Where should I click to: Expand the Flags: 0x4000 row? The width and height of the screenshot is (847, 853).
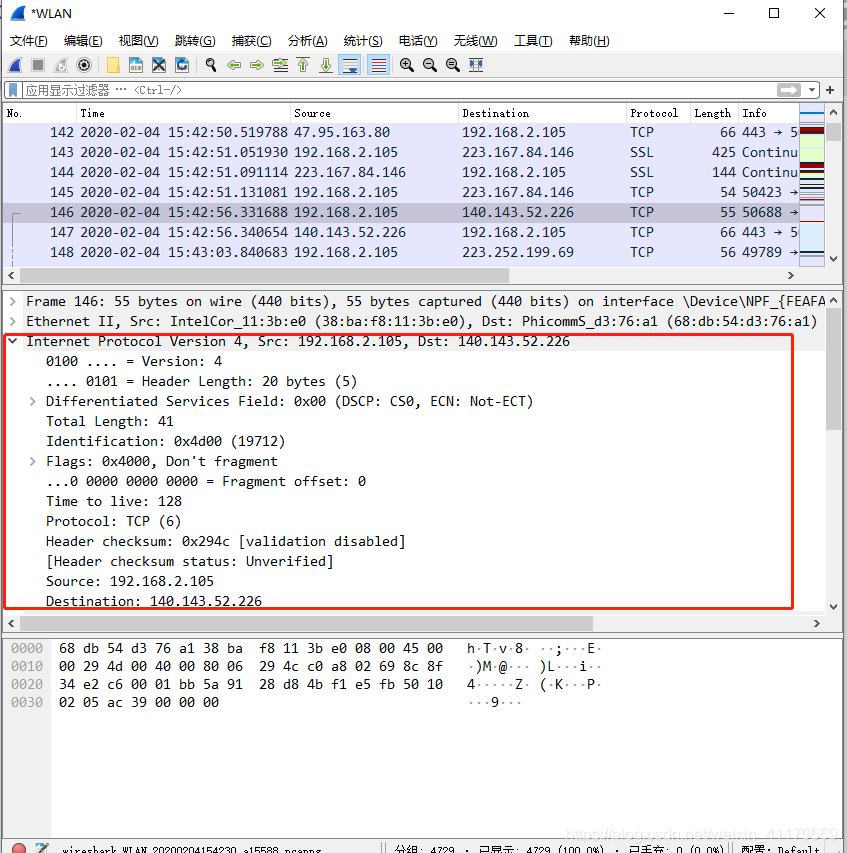33,461
